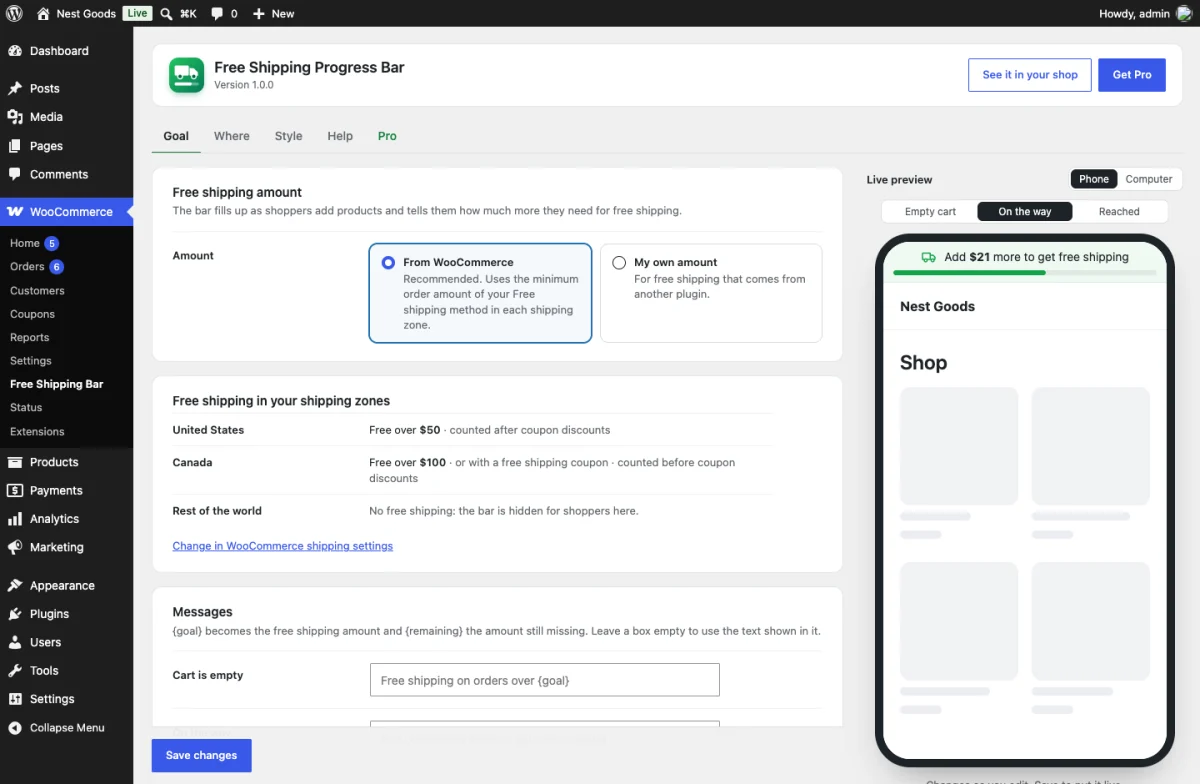Click the Collapse Menu arrow icon
This screenshot has width=1200, height=784.
[x=15, y=728]
